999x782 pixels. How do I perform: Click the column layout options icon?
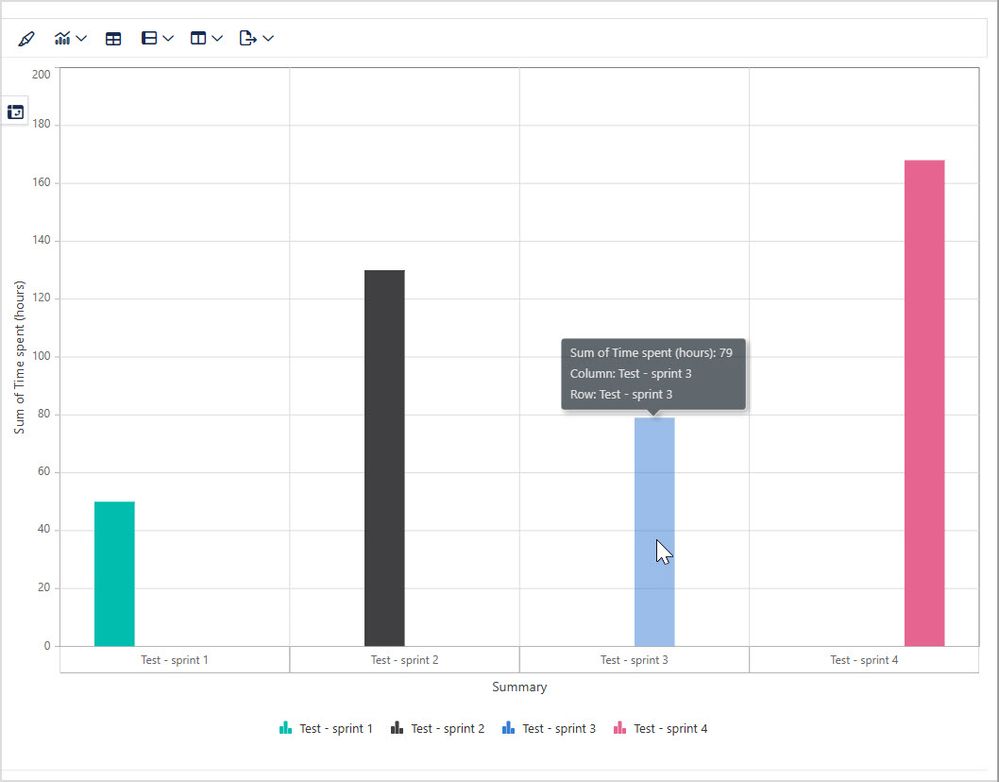pyautogui.click(x=198, y=38)
